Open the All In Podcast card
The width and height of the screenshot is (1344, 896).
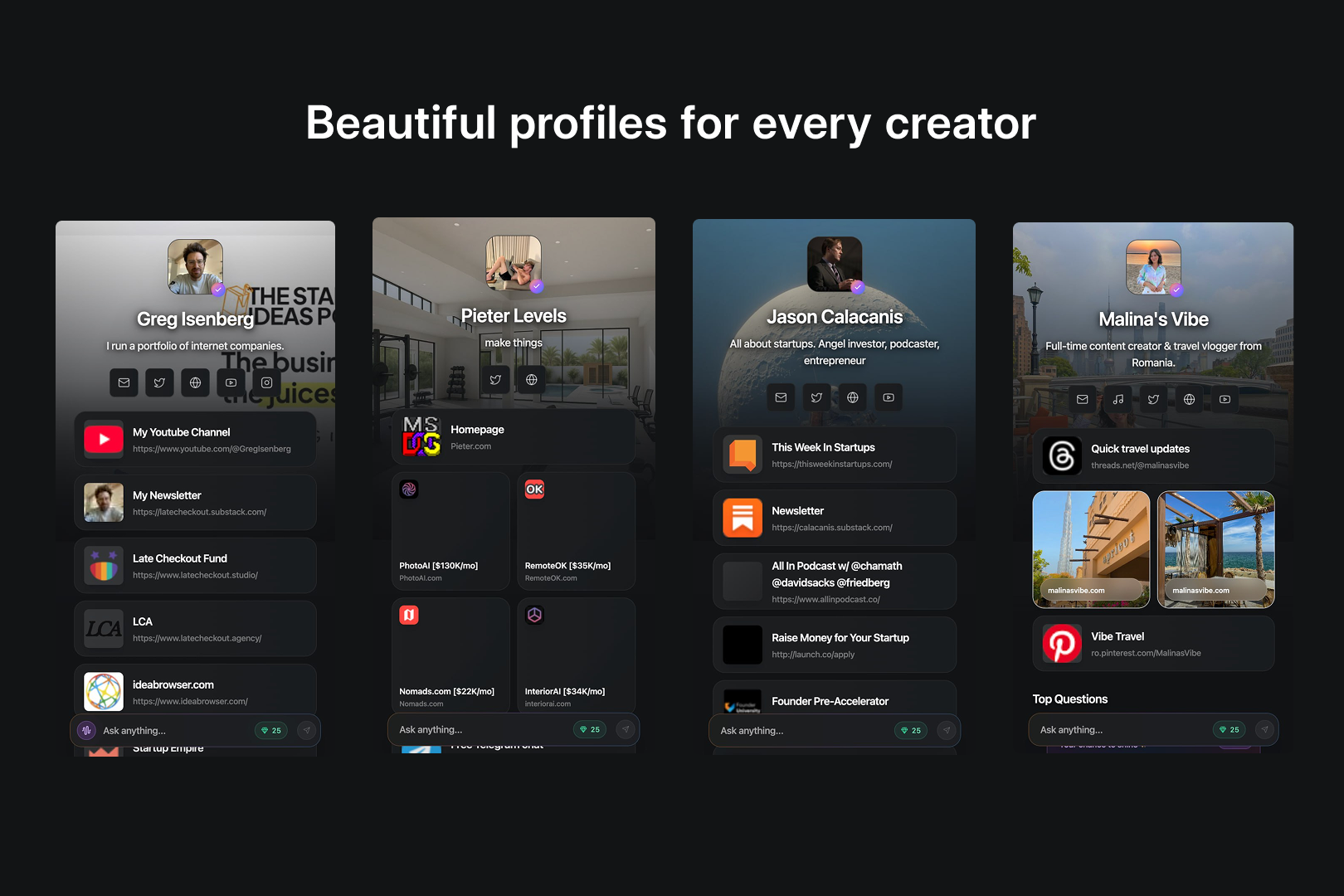[835, 582]
